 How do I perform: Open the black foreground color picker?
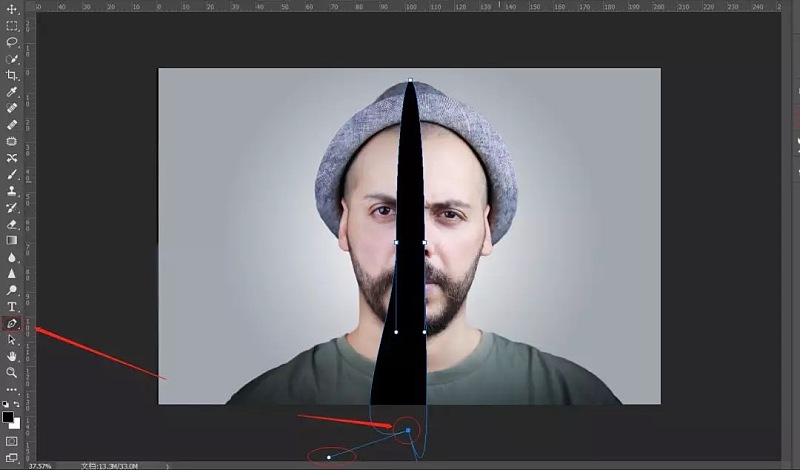(8, 417)
